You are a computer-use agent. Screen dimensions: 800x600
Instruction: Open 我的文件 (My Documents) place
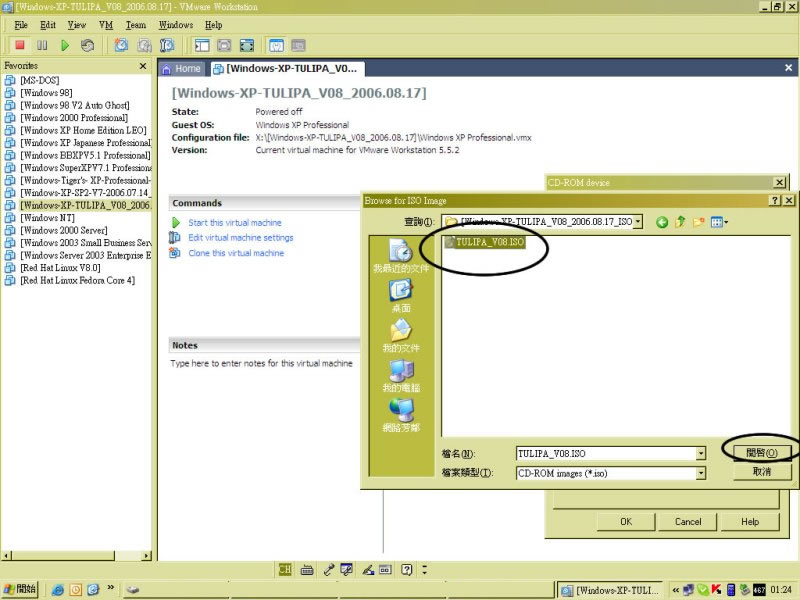[401, 336]
